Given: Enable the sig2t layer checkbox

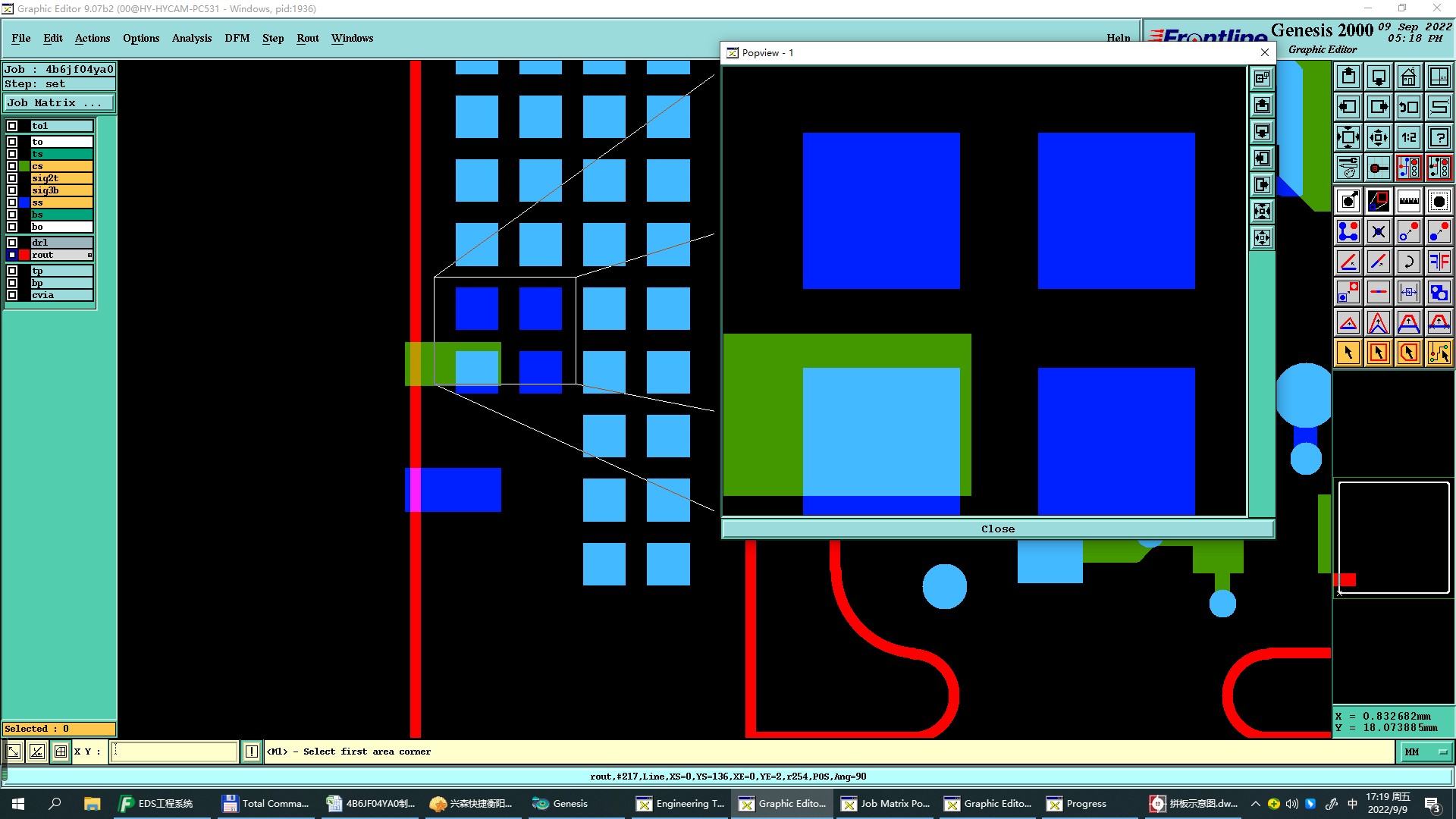Looking at the screenshot, I should pyautogui.click(x=12, y=178).
